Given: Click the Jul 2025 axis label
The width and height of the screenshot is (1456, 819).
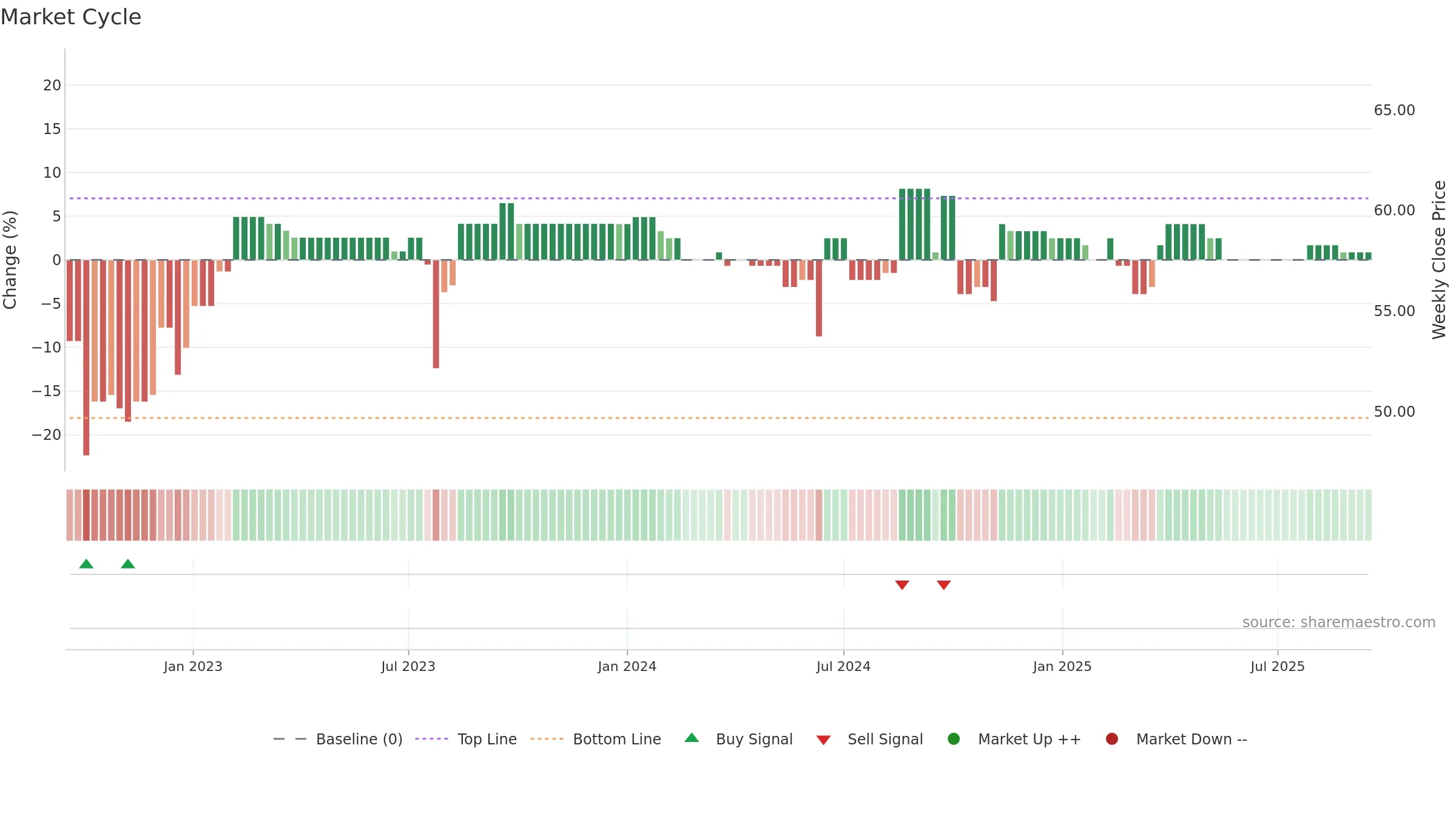Looking at the screenshot, I should 1278,666.
